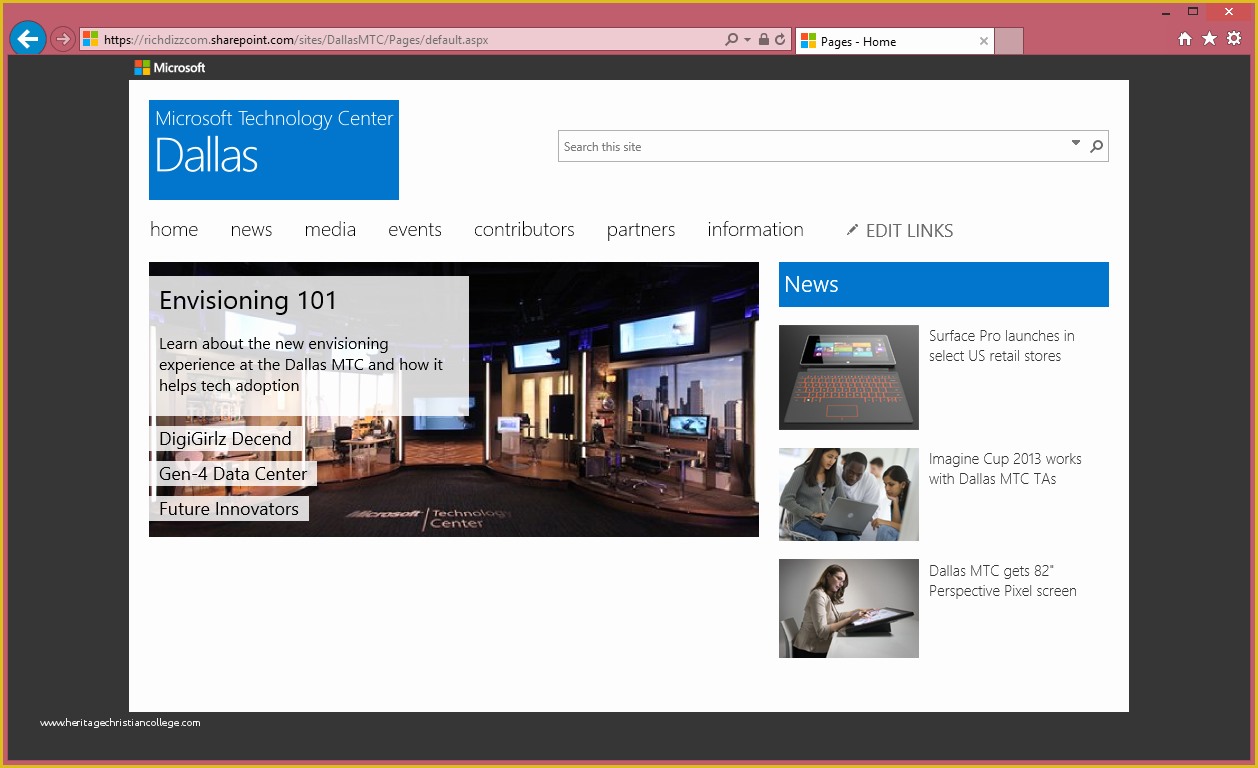Open the Imagine Cup students thumbnail
The height and width of the screenshot is (768, 1258).
[x=849, y=494]
